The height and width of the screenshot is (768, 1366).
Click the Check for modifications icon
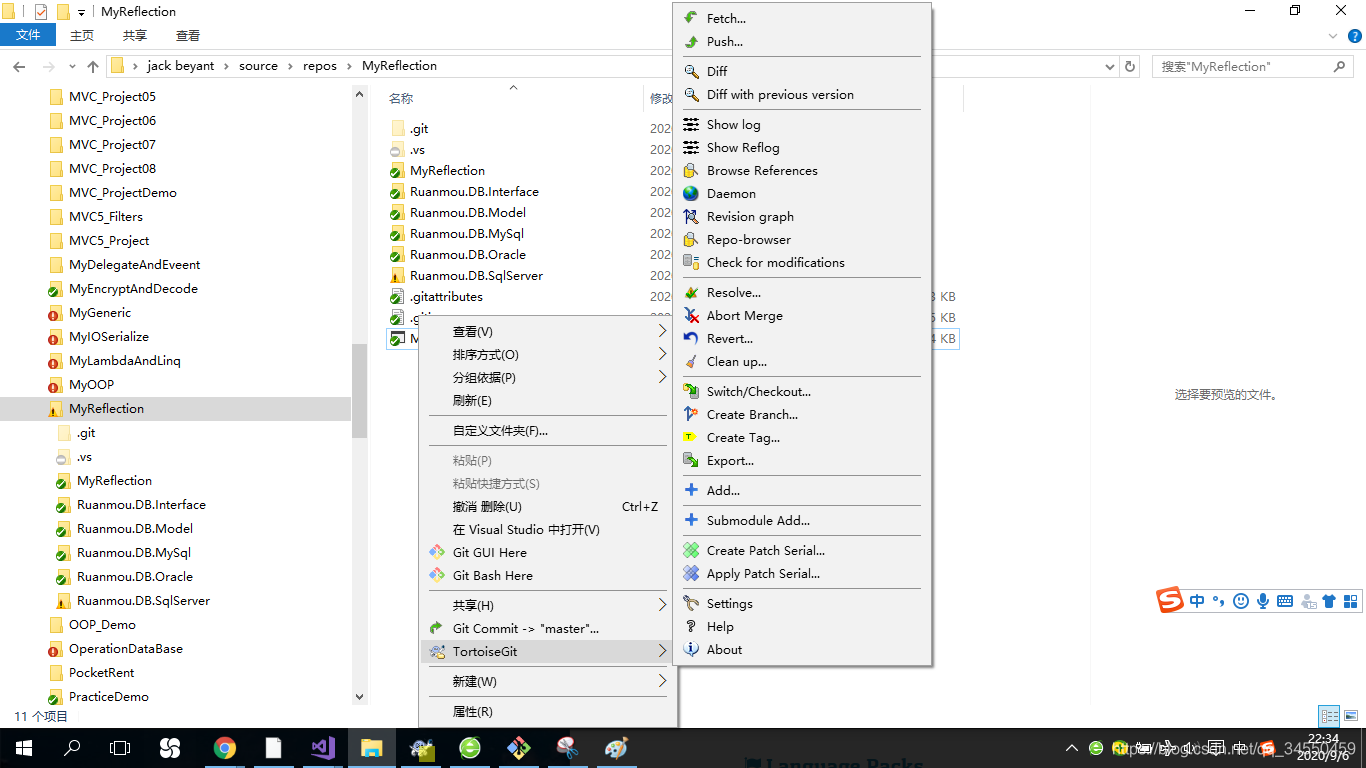(x=691, y=262)
